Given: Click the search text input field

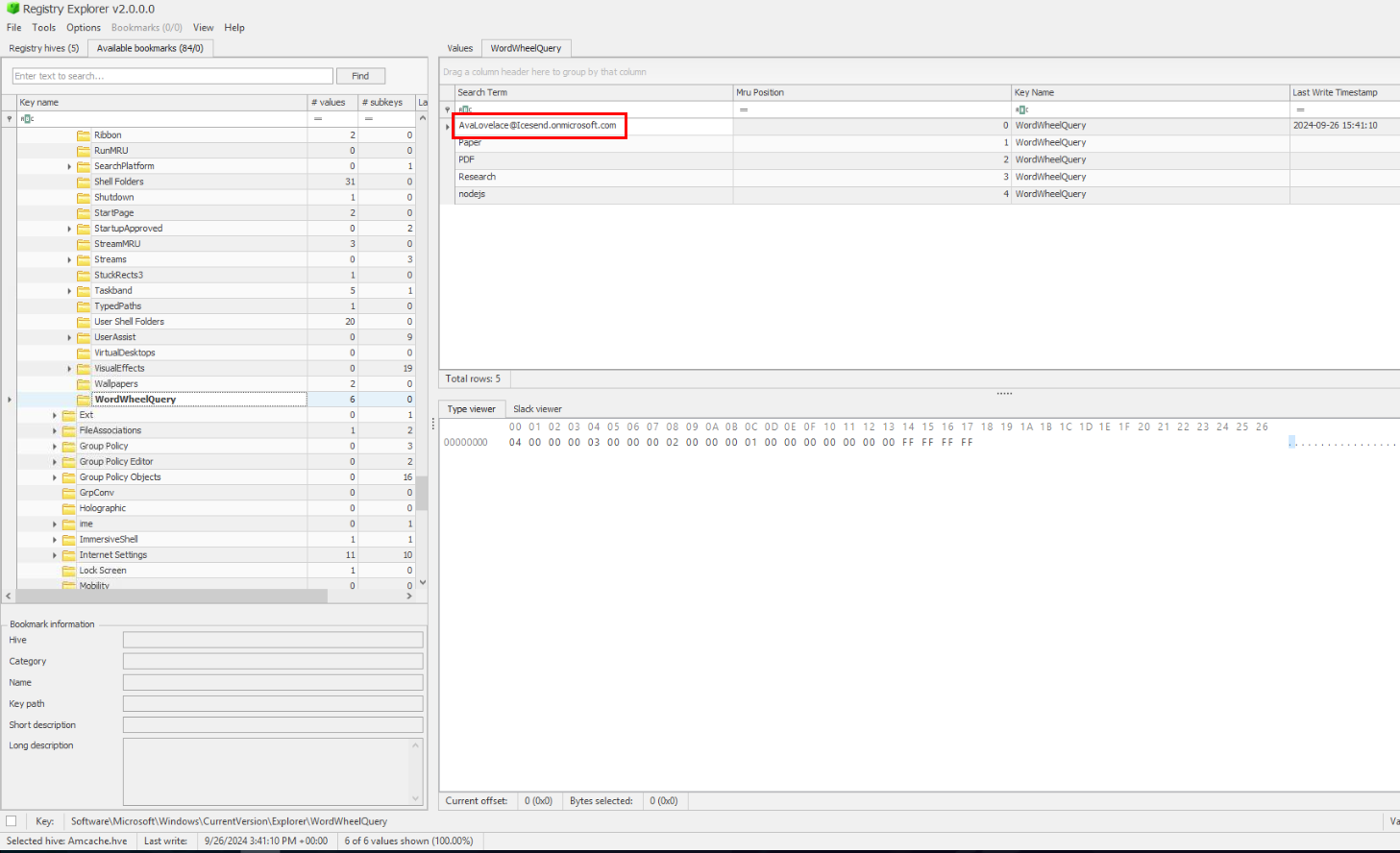Looking at the screenshot, I should coord(172,76).
